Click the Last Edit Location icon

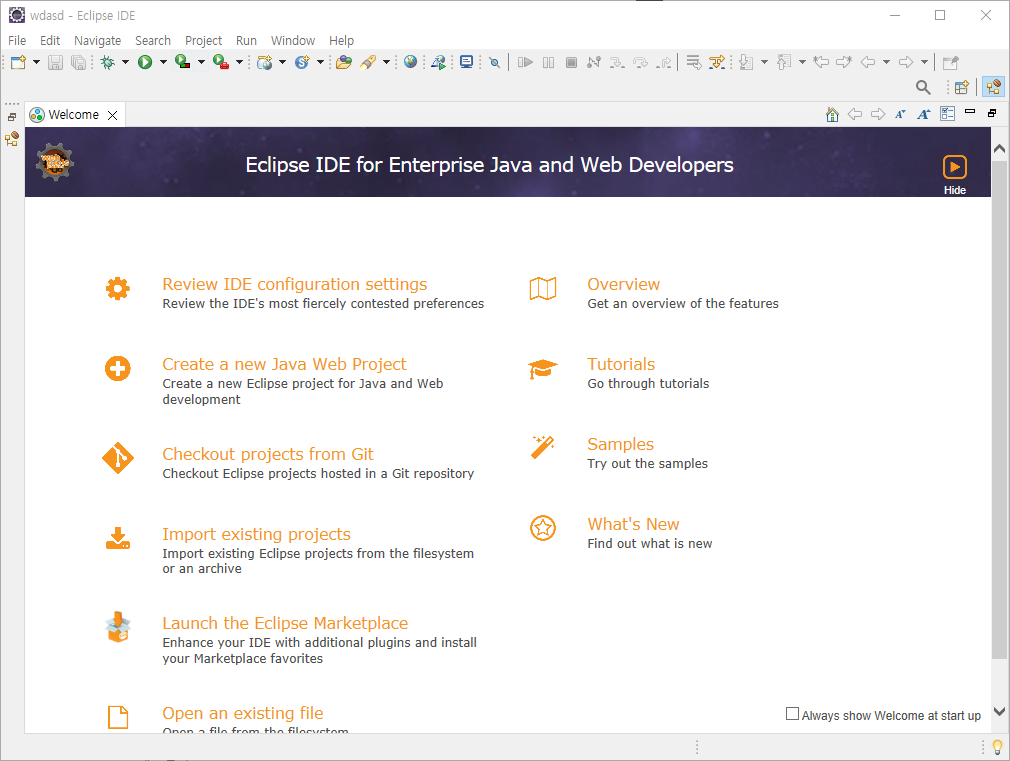pos(821,62)
